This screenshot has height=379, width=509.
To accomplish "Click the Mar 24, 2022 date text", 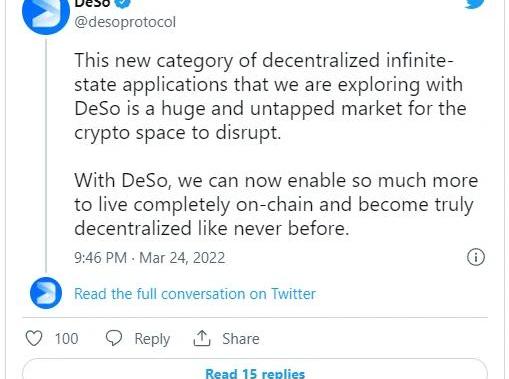I will pyautogui.click(x=182, y=258).
